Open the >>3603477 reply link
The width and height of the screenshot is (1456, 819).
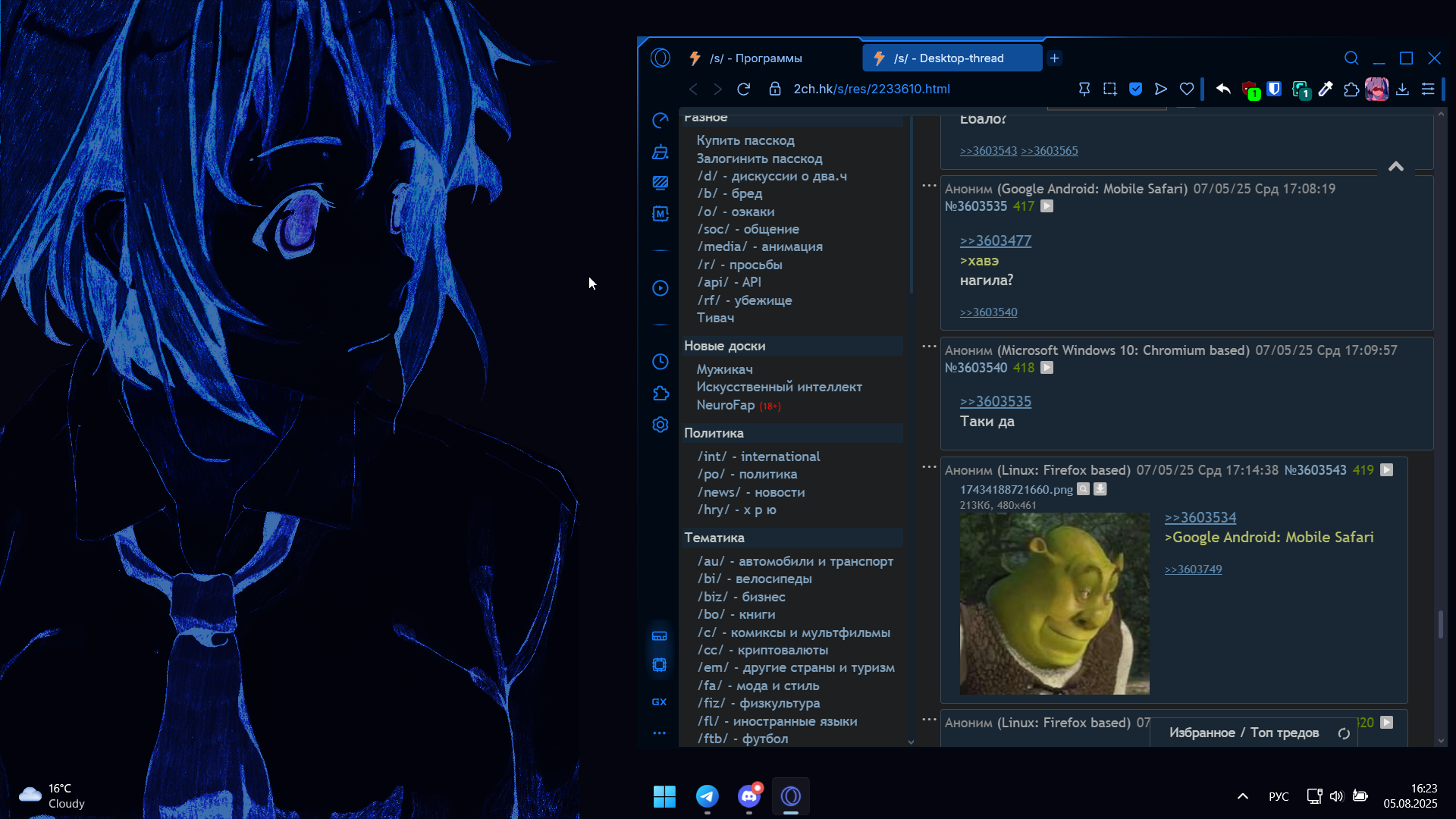pos(995,240)
